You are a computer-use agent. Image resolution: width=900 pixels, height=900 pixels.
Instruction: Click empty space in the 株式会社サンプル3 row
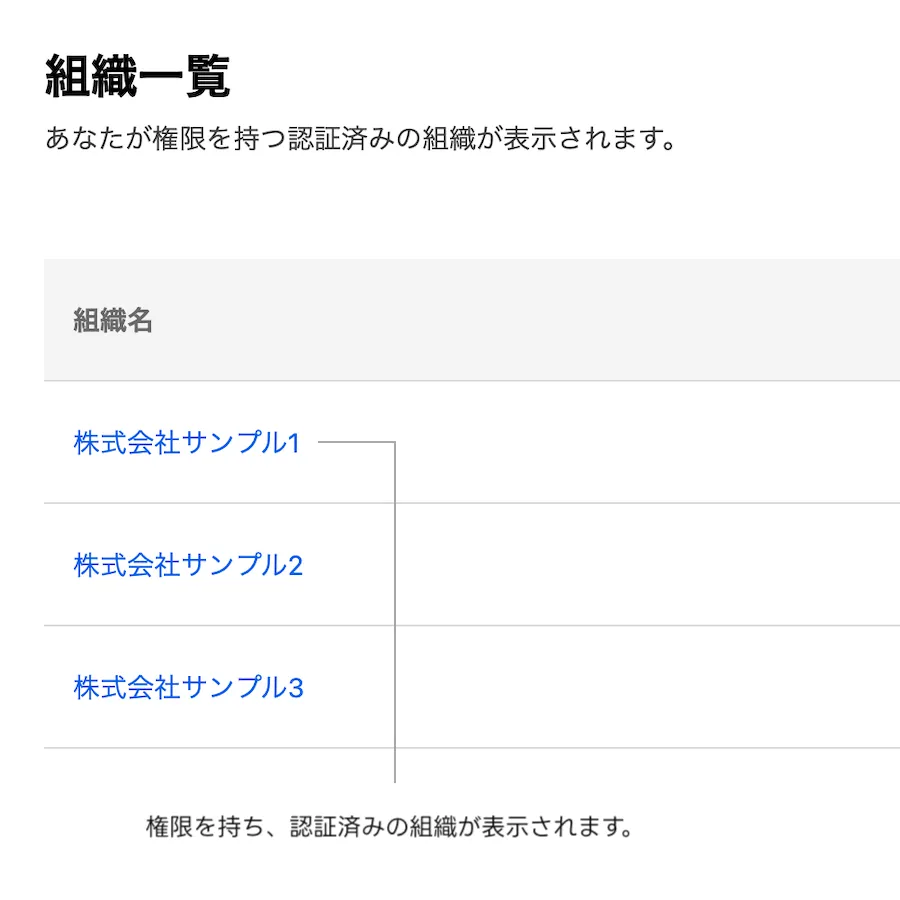click(650, 688)
